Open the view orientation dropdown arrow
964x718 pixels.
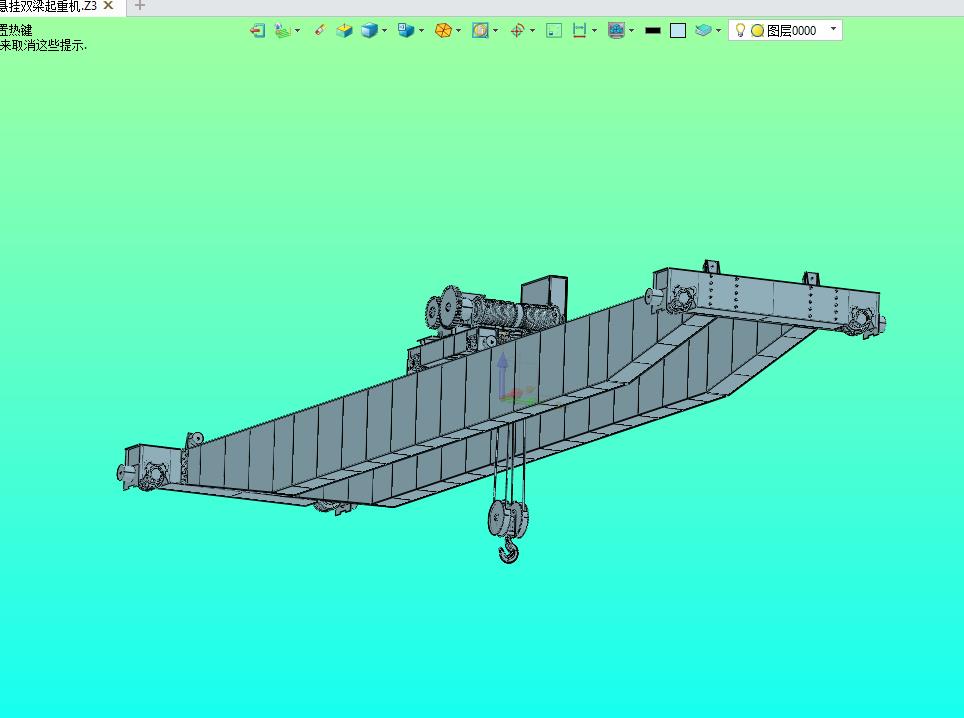coord(421,30)
